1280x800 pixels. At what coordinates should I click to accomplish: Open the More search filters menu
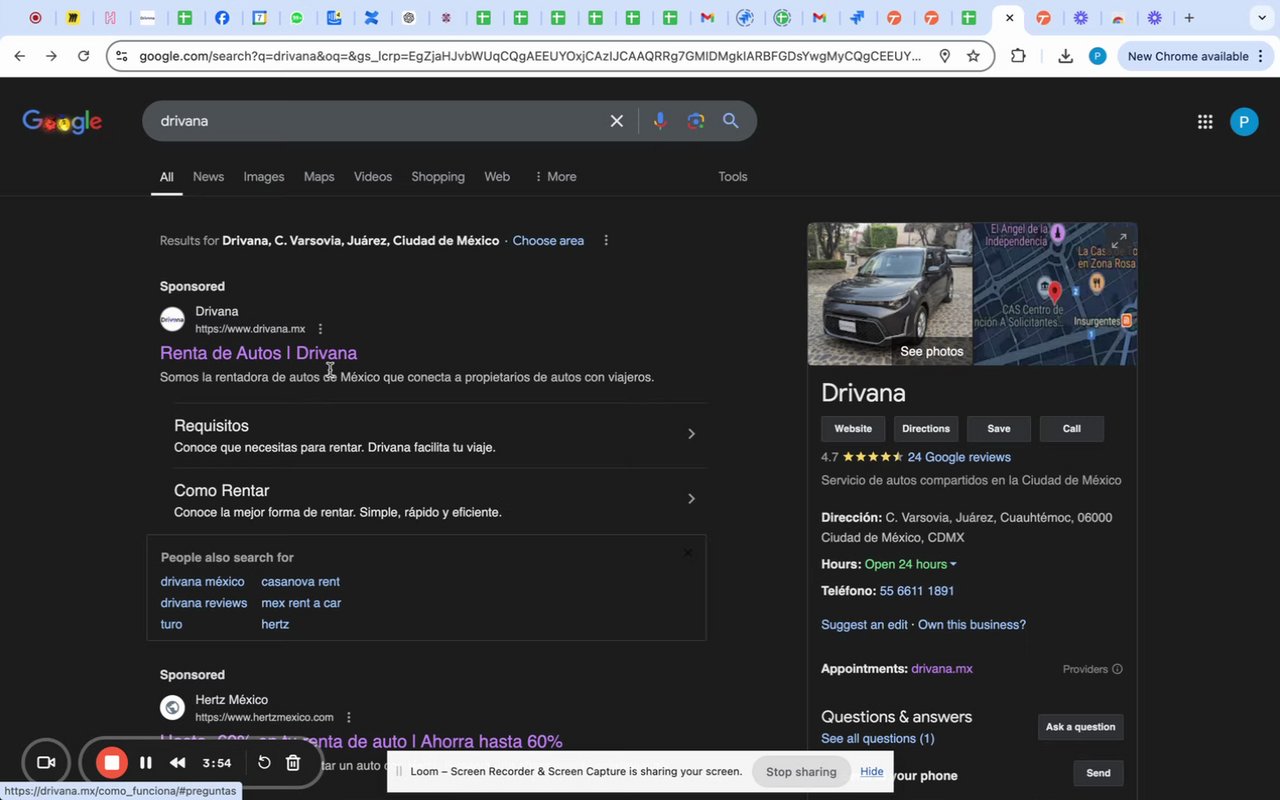click(x=555, y=177)
